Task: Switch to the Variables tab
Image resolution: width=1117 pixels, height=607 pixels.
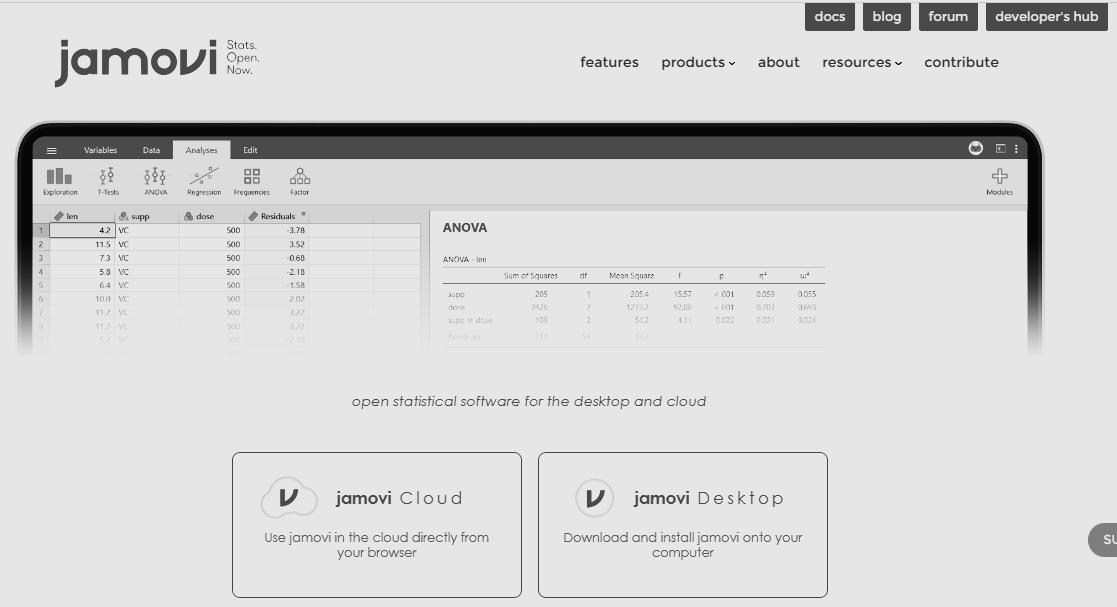Action: 100,150
